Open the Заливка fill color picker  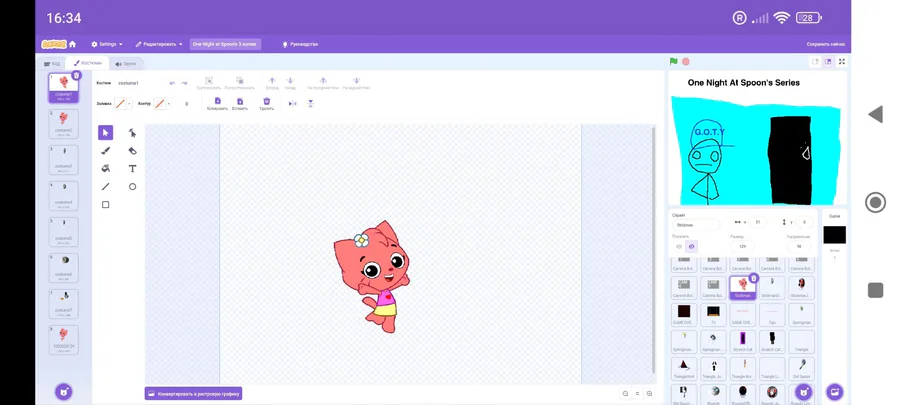122,104
